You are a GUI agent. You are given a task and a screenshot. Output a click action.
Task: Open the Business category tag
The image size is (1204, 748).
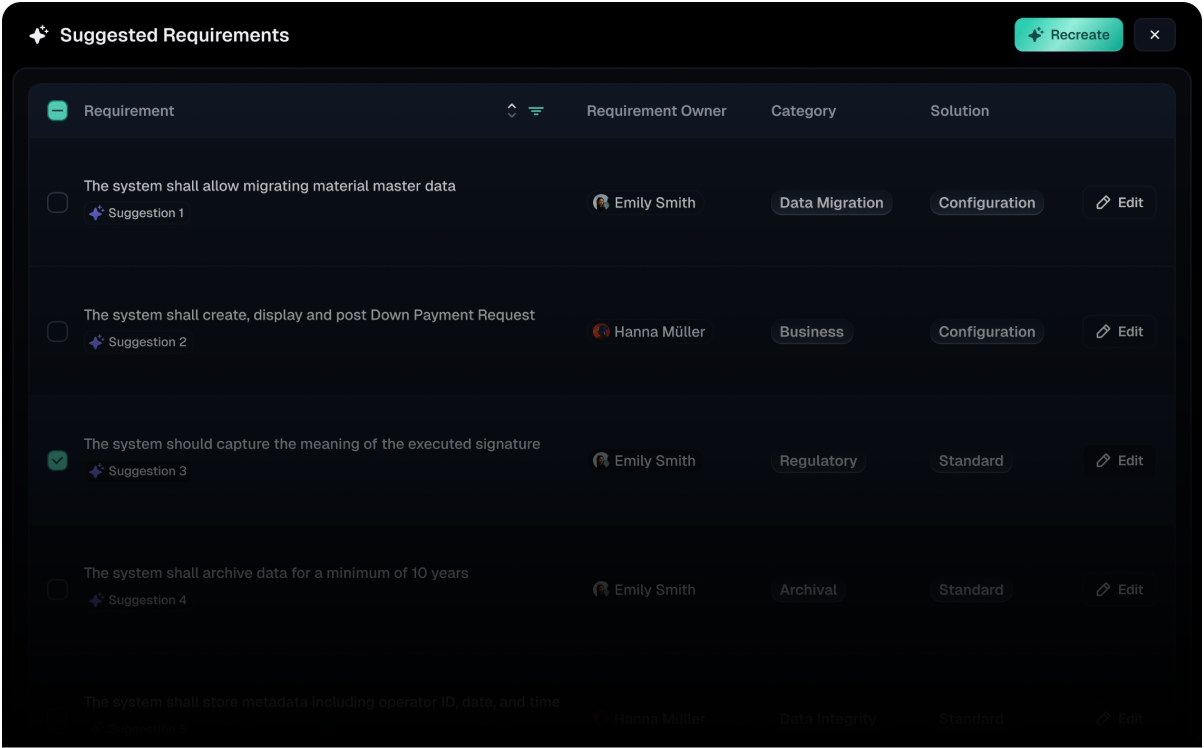pos(811,332)
